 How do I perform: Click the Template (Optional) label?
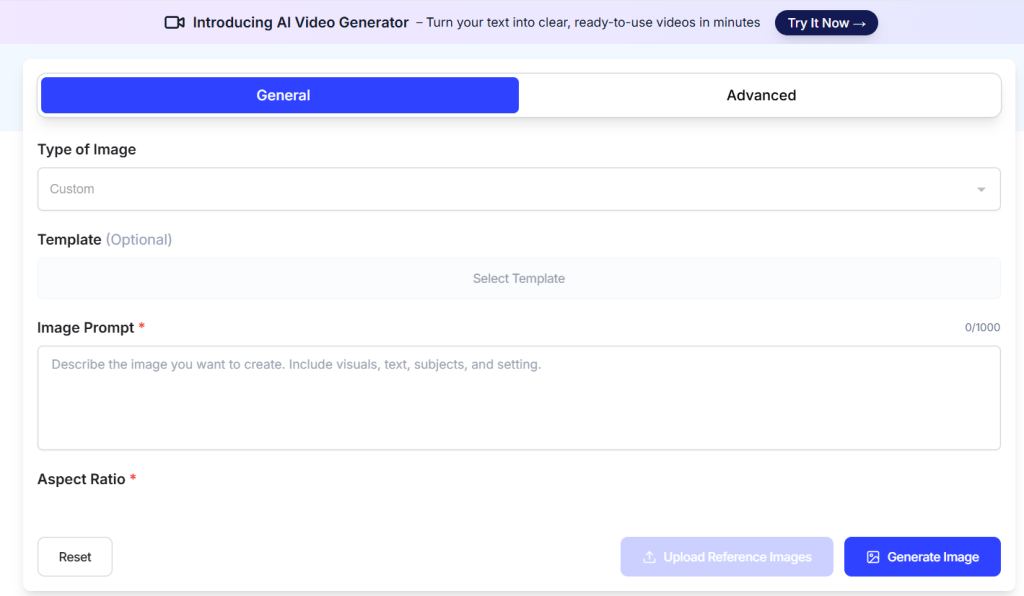click(x=104, y=240)
